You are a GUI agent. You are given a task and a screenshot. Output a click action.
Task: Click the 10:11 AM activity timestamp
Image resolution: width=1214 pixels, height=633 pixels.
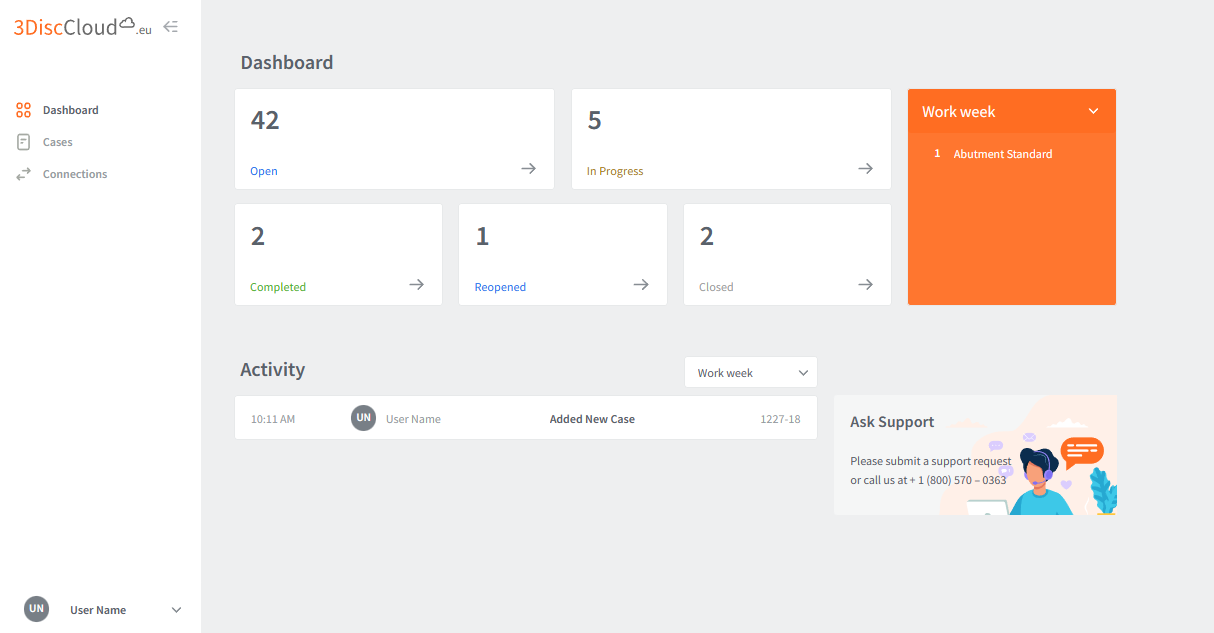[273, 419]
